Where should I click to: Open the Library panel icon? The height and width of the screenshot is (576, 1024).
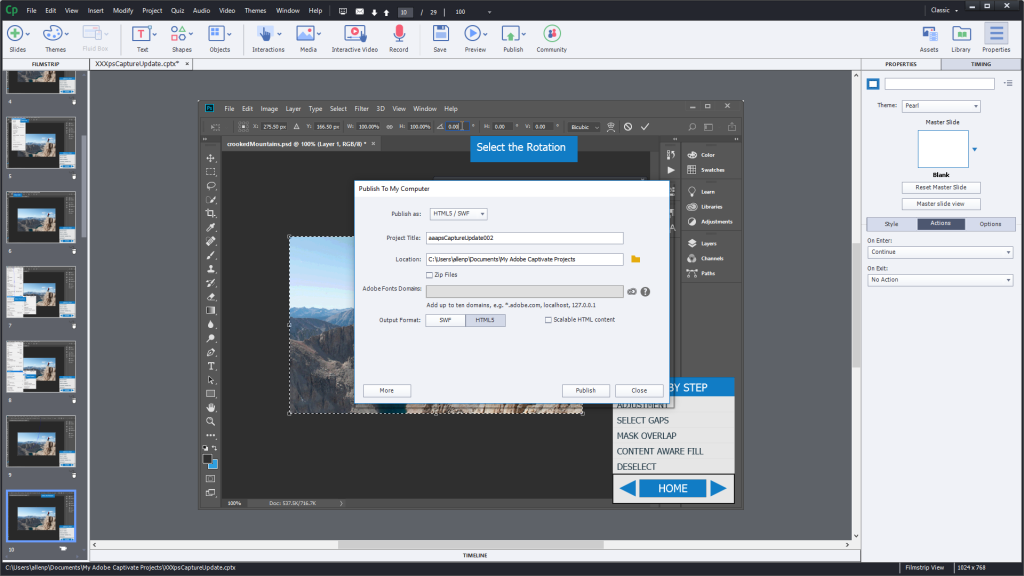click(961, 35)
